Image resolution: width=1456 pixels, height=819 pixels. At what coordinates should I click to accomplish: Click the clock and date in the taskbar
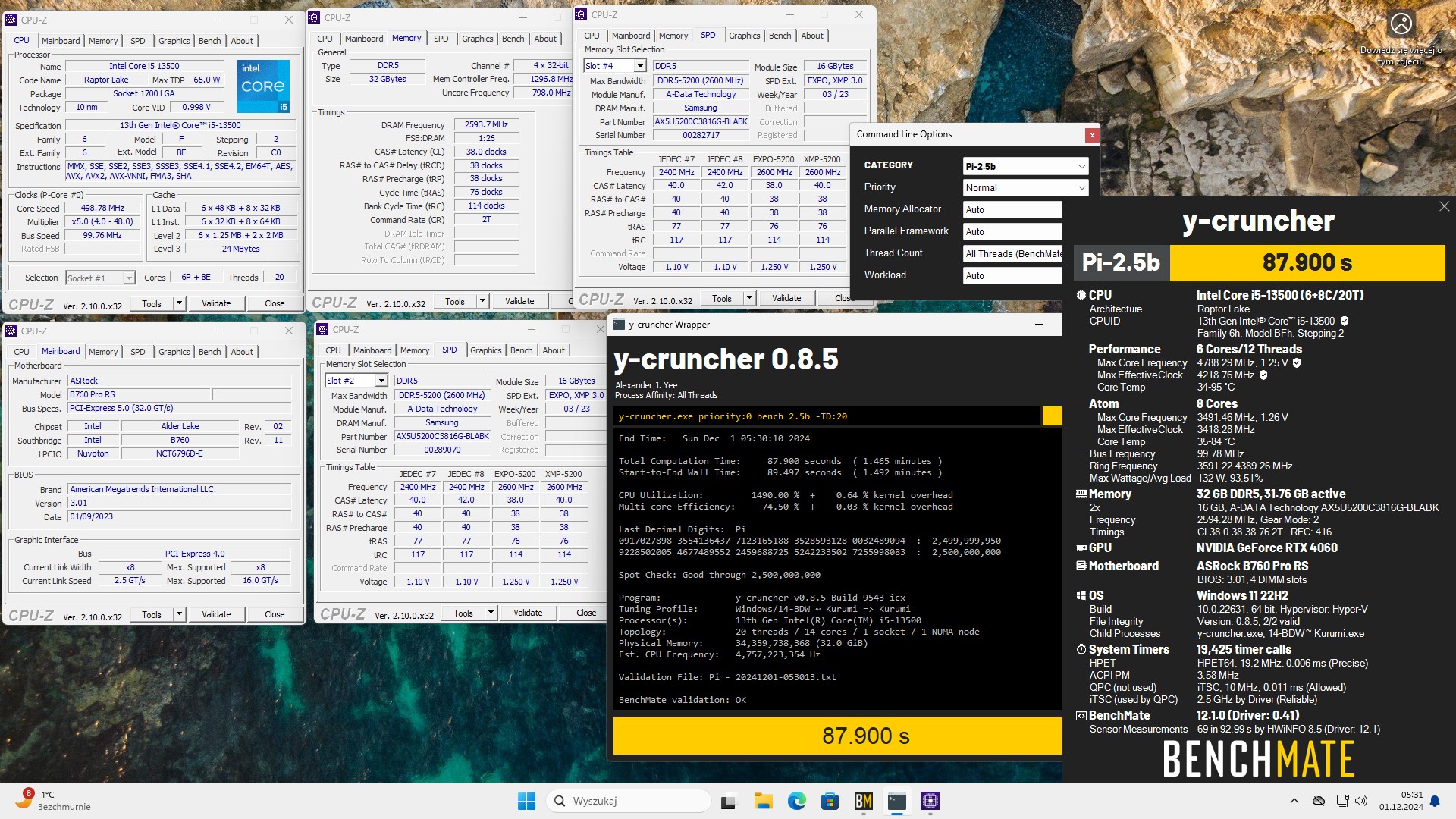(x=1401, y=801)
